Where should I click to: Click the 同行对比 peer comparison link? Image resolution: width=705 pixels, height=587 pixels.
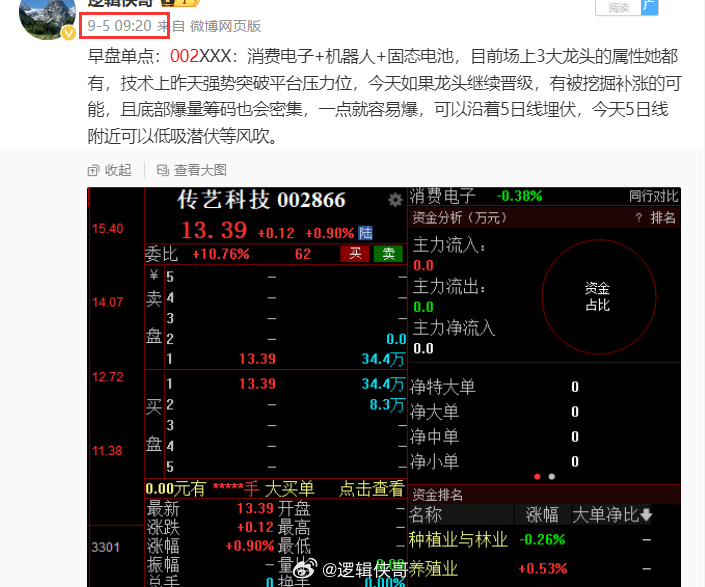(x=653, y=196)
